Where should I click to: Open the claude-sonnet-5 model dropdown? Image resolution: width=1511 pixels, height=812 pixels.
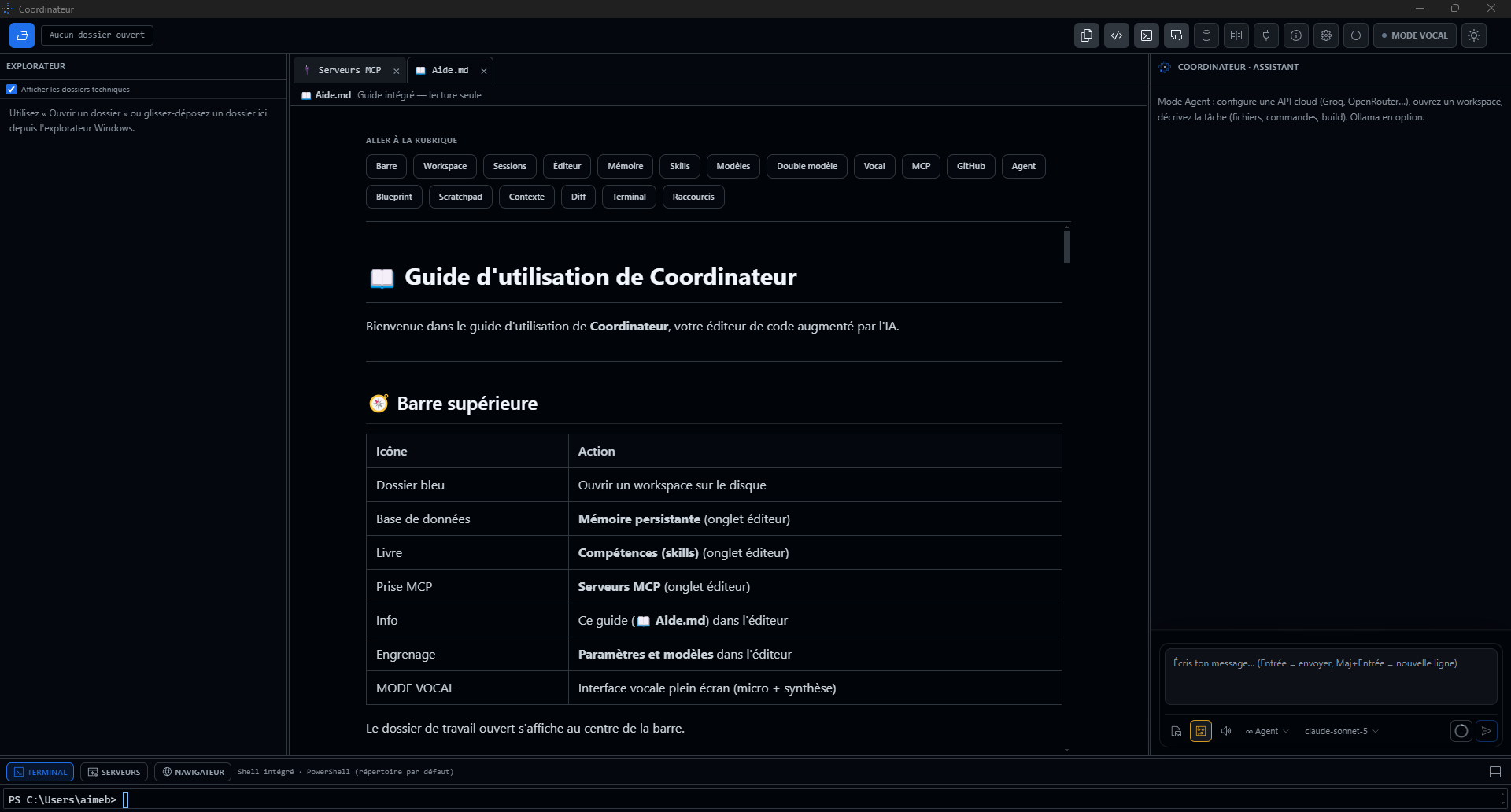coord(1342,731)
